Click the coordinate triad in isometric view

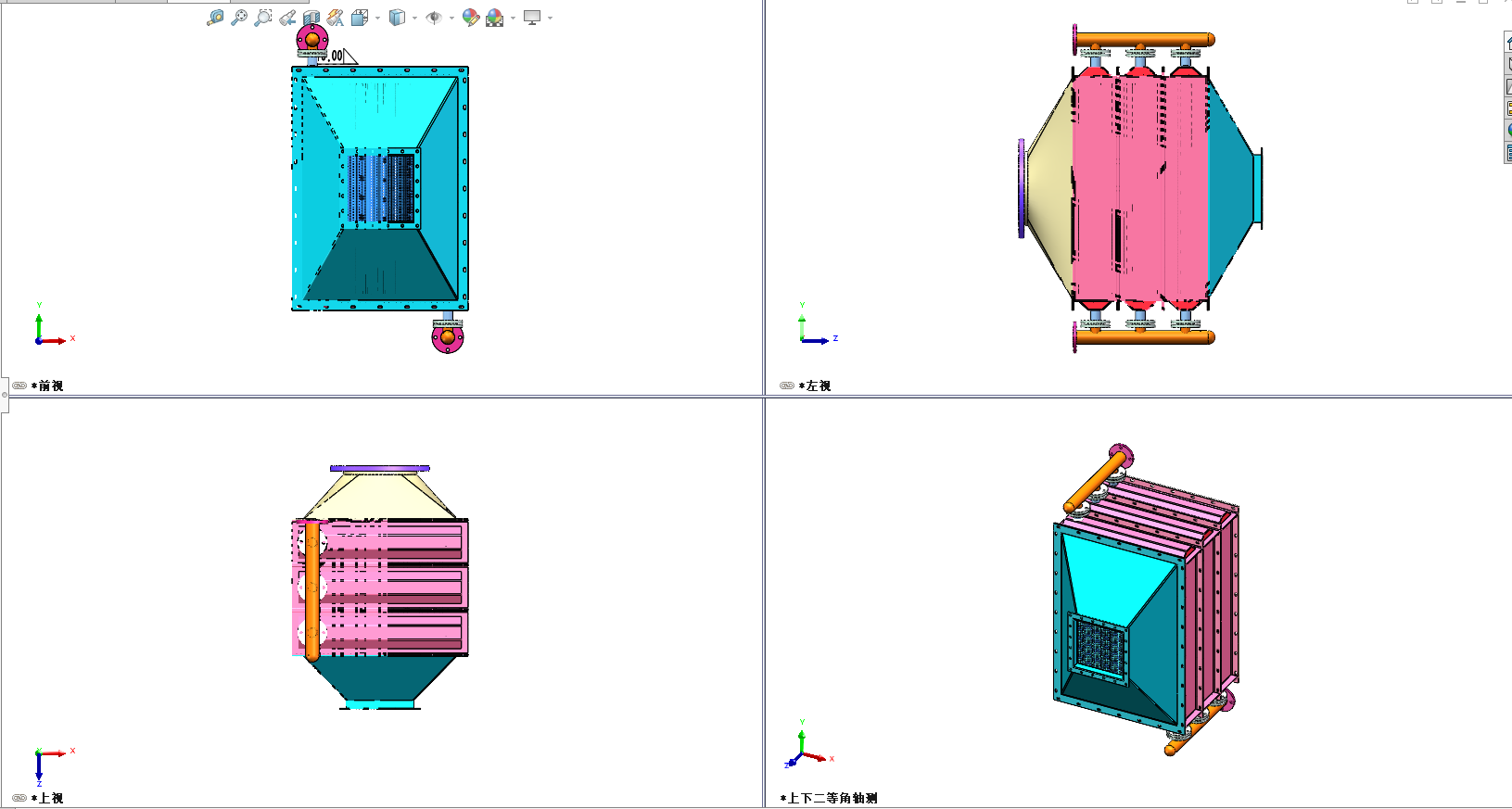pyautogui.click(x=807, y=744)
